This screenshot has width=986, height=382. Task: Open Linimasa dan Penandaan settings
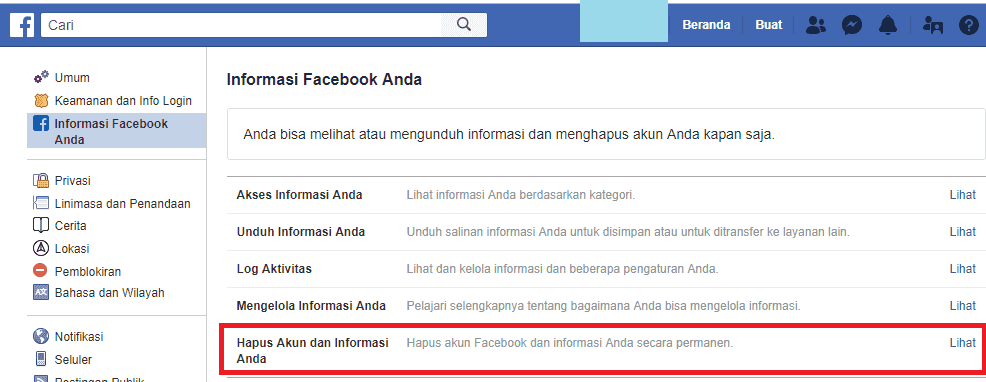[x=123, y=203]
